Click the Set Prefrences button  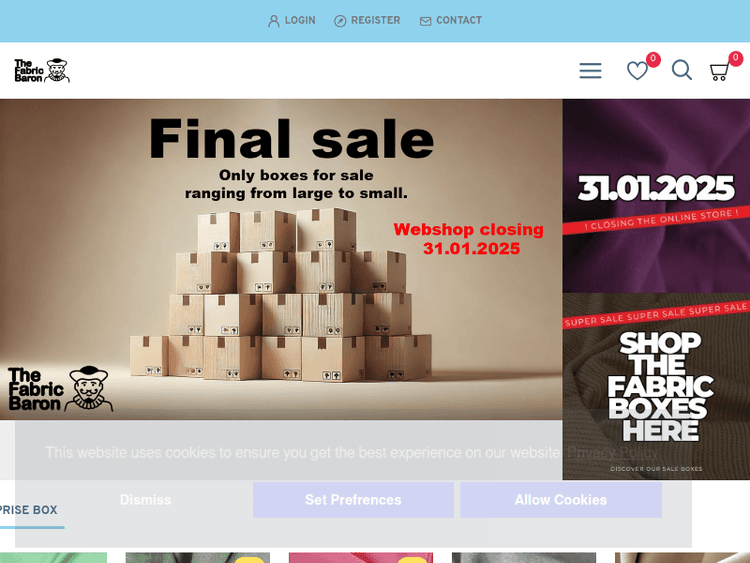[353, 500]
